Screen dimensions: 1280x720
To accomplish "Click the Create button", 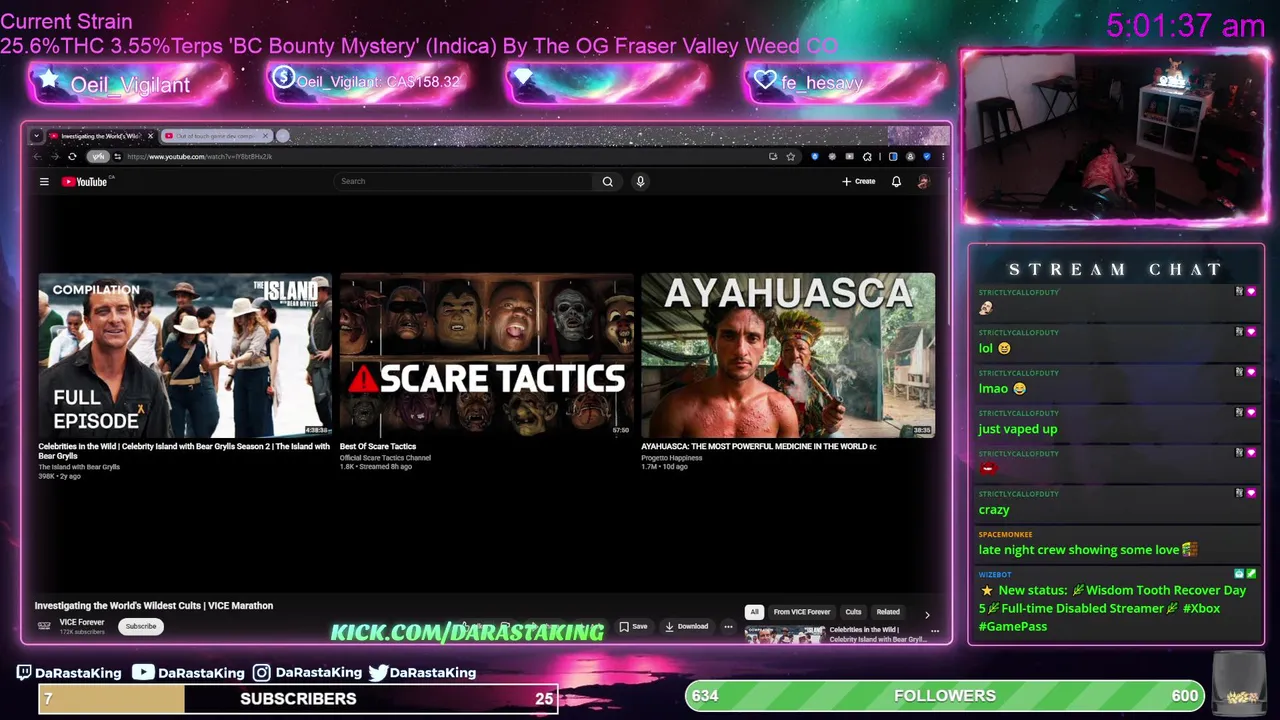I will pyautogui.click(x=859, y=181).
